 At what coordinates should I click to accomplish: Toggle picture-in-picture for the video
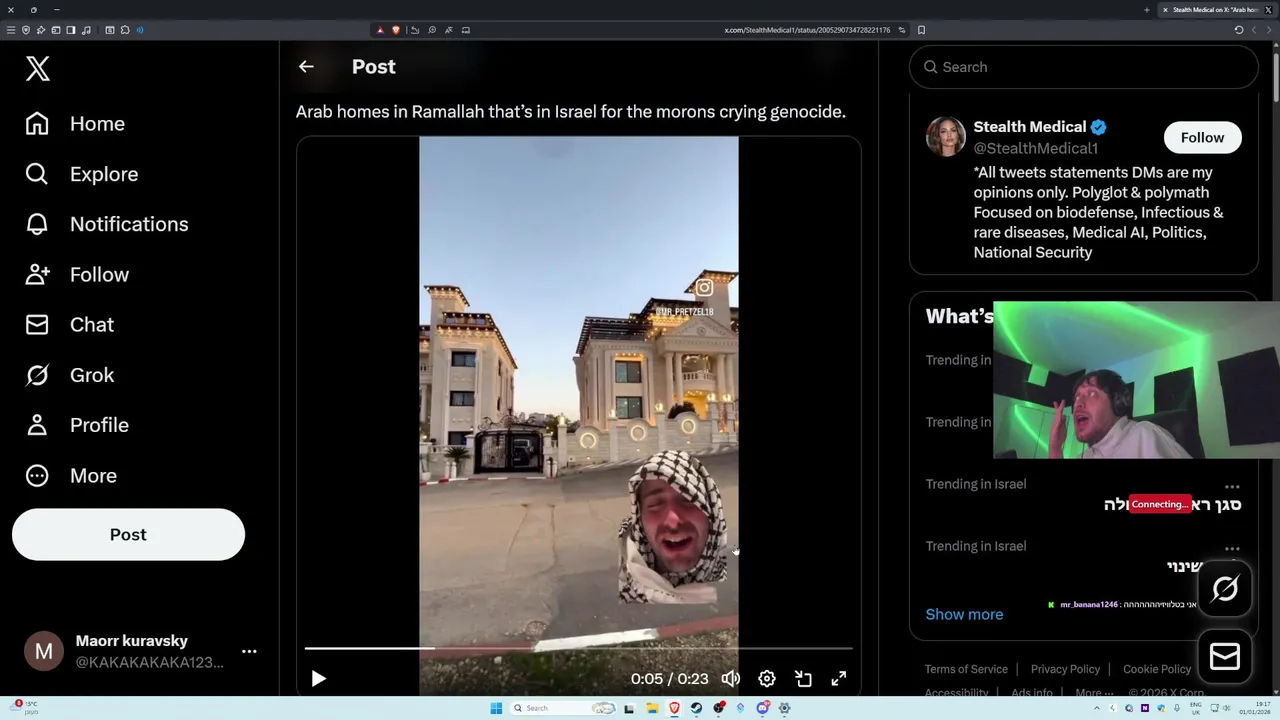[x=803, y=679]
